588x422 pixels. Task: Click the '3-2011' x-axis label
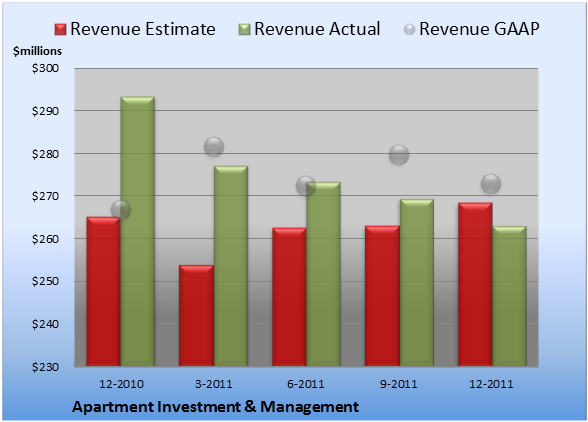(214, 384)
